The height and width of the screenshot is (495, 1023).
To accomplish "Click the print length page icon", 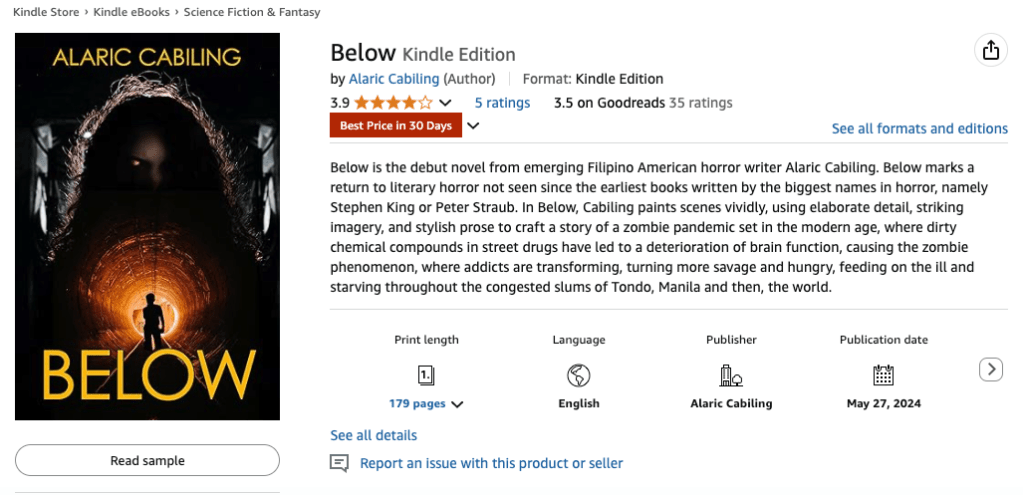I will click(x=426, y=375).
